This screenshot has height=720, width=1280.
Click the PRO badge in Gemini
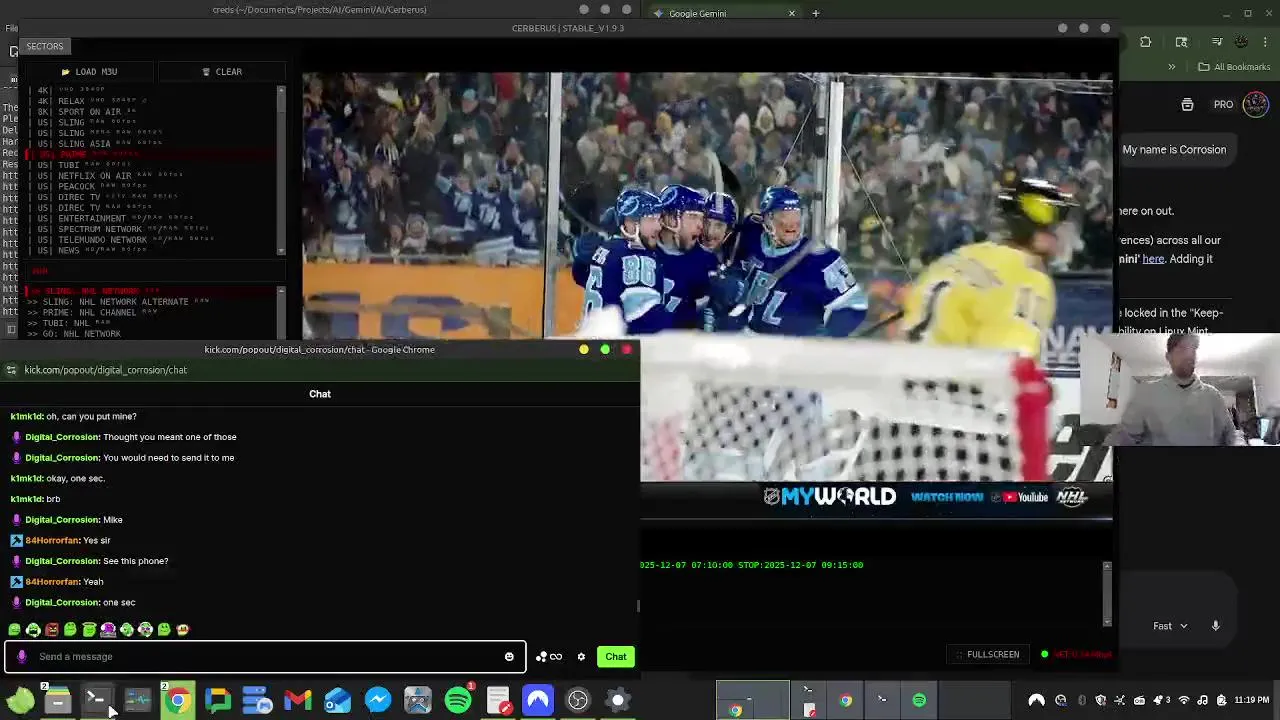[1223, 104]
